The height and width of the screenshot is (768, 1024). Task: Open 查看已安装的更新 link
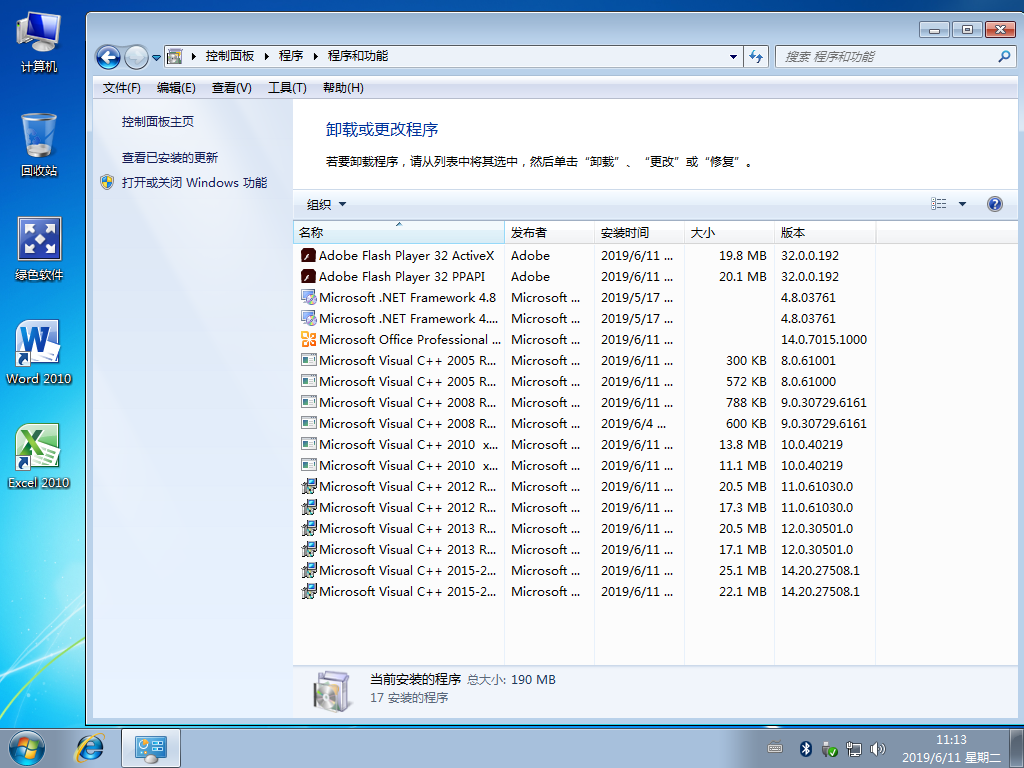pos(170,157)
